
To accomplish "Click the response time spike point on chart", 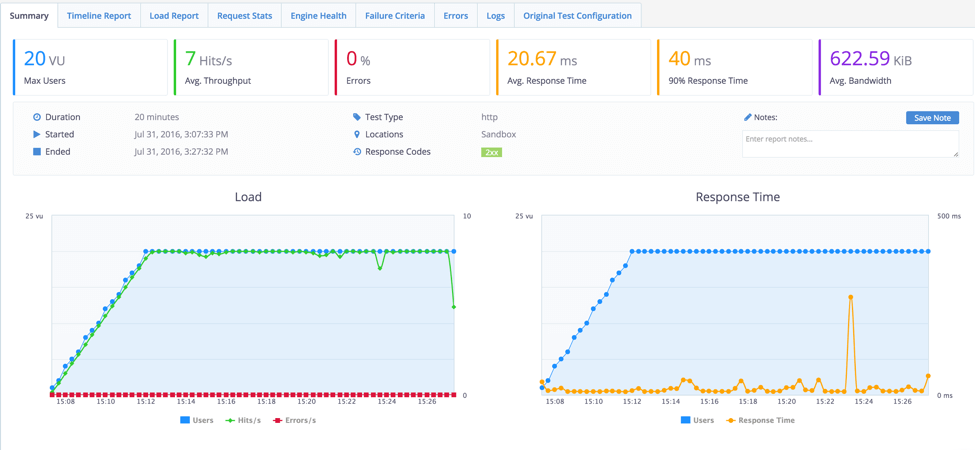I will pyautogui.click(x=851, y=297).
